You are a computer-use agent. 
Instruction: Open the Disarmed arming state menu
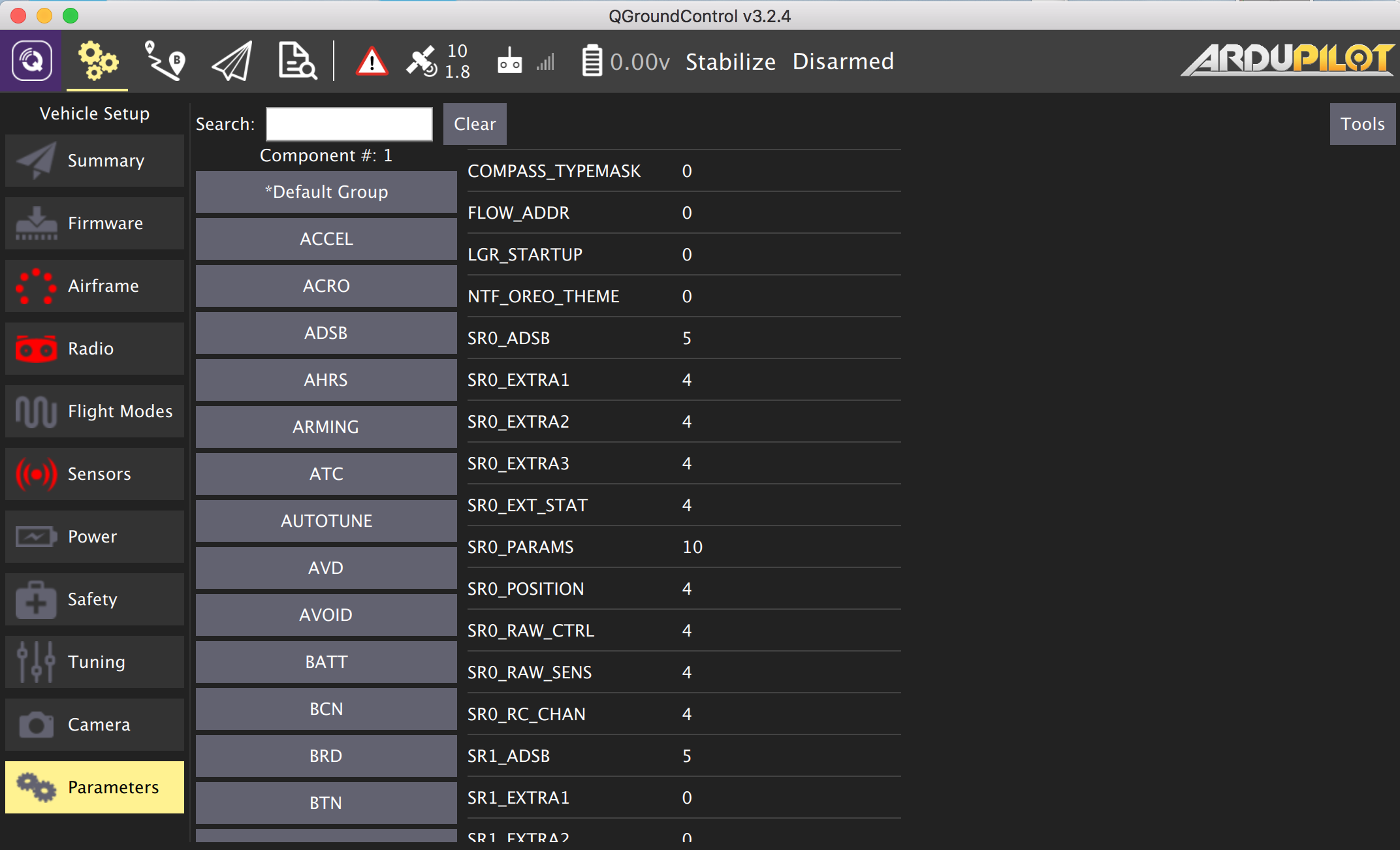(842, 61)
